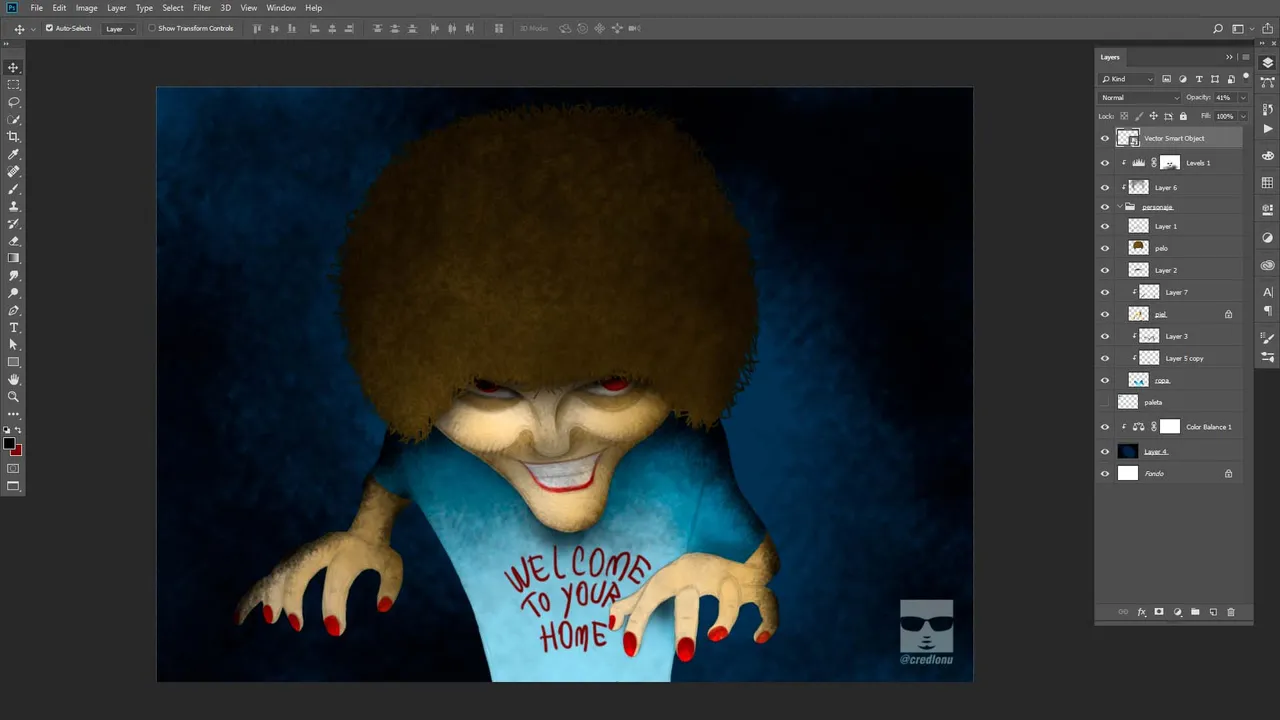Select the Clone Stamp tool
The image size is (1280, 720).
[13, 206]
